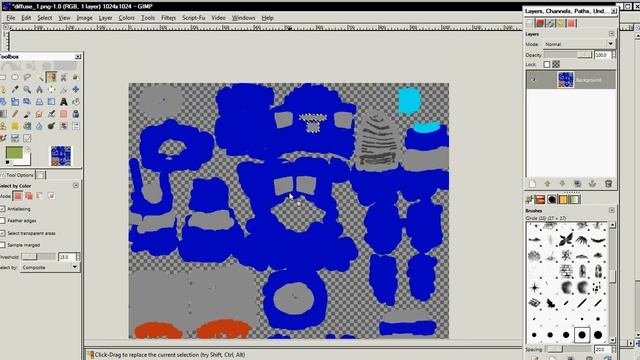Delete layer with the trash icon
The height and width of the screenshot is (360, 640).
(x=608, y=184)
